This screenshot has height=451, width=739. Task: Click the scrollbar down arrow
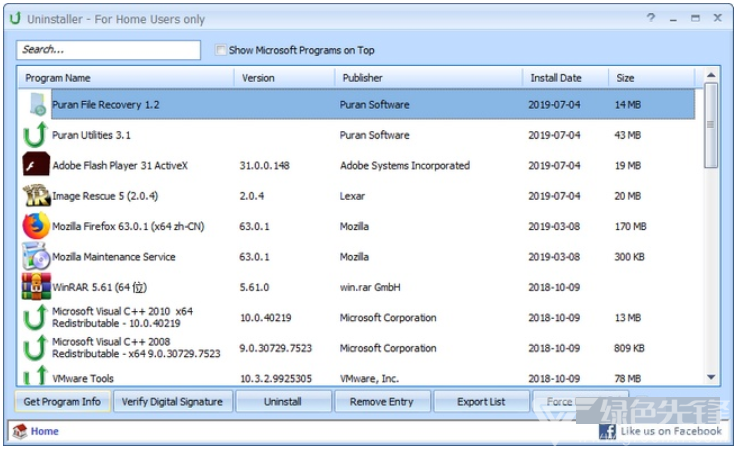click(x=711, y=377)
